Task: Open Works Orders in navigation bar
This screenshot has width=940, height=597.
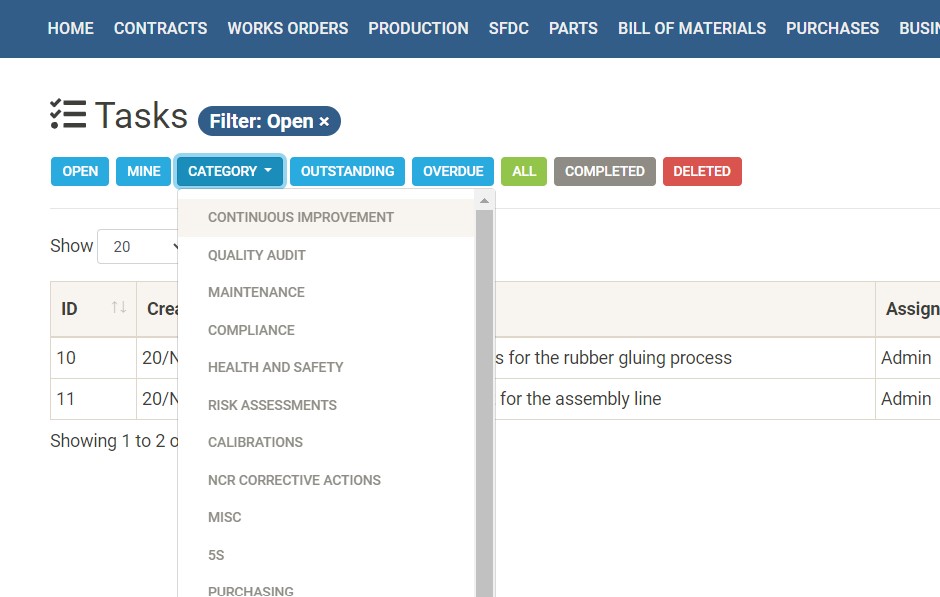Action: (x=287, y=28)
